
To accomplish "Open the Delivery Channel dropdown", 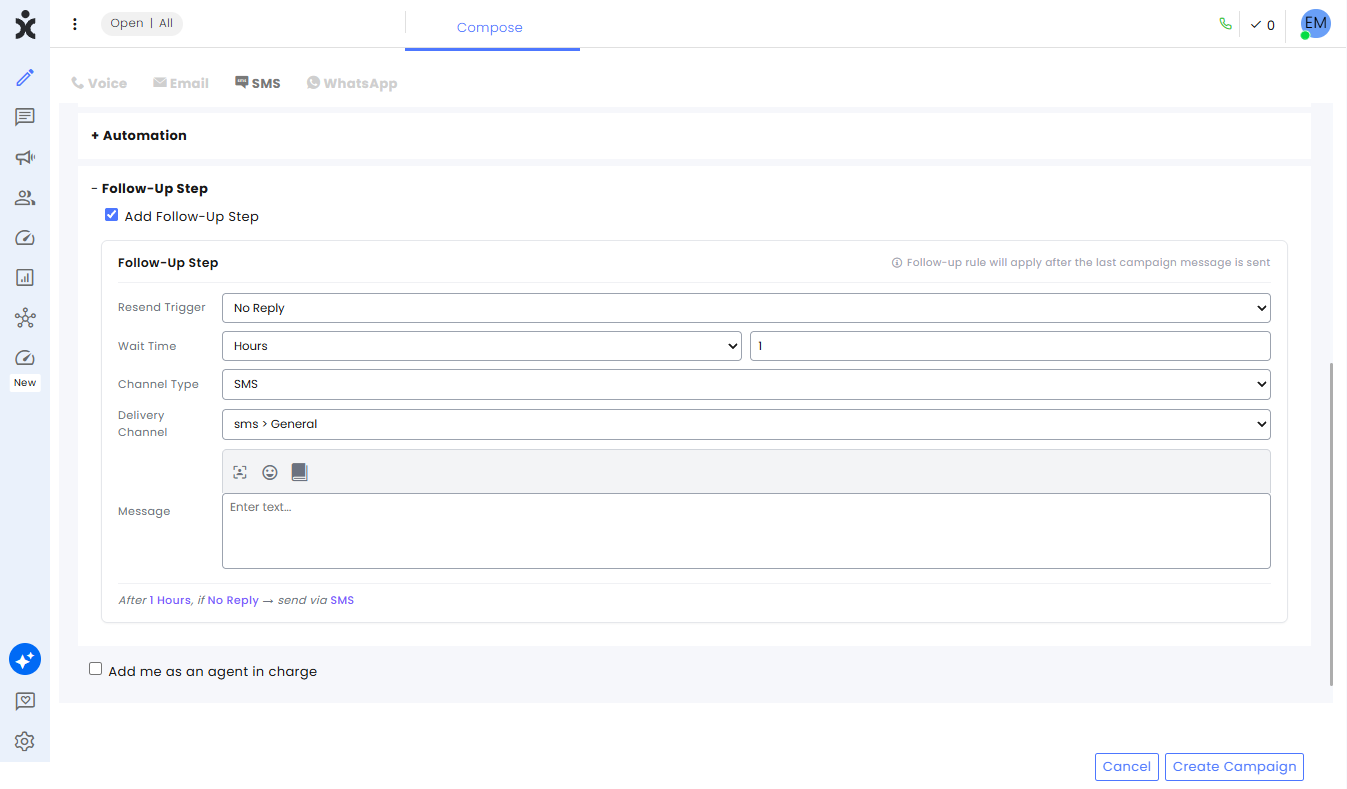I will click(x=746, y=424).
